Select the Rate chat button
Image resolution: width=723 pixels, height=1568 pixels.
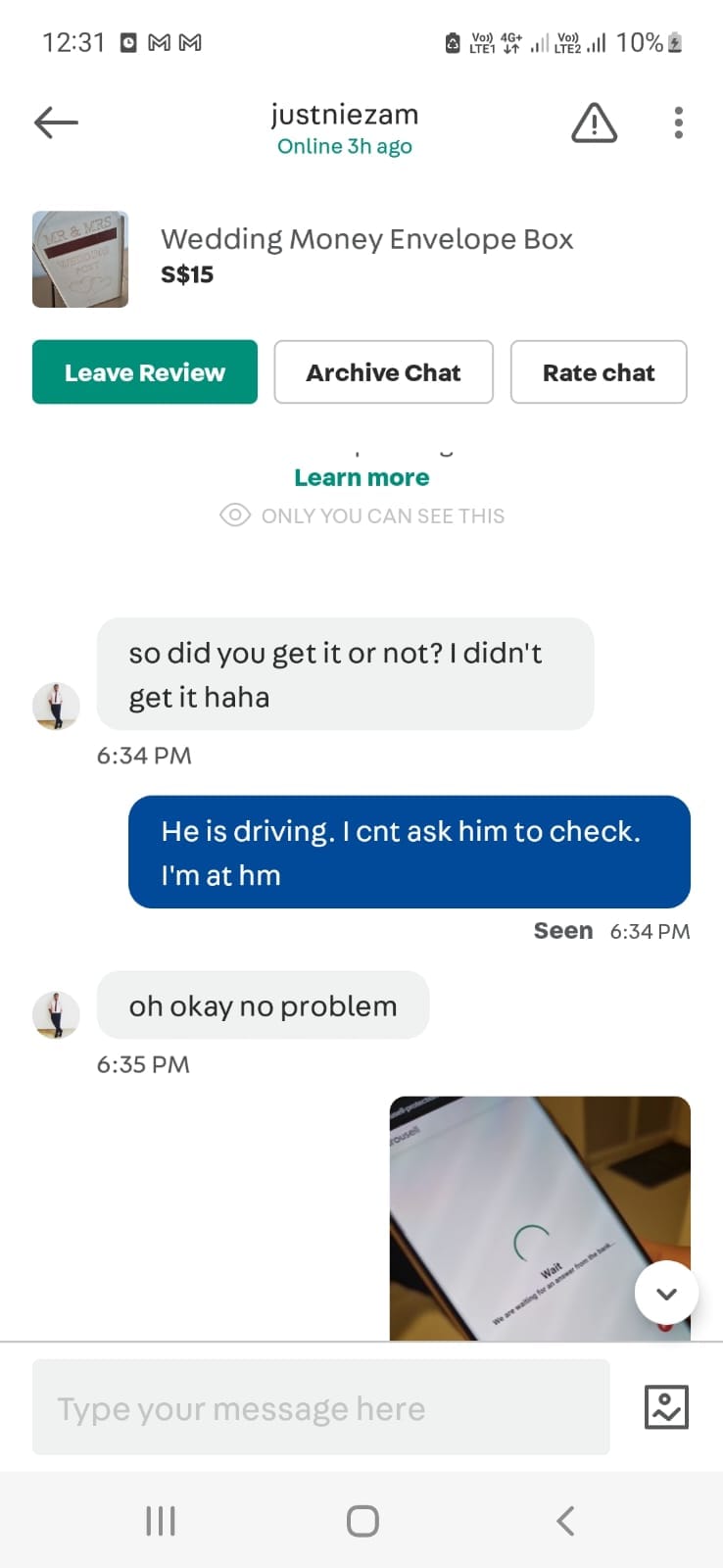(x=599, y=372)
